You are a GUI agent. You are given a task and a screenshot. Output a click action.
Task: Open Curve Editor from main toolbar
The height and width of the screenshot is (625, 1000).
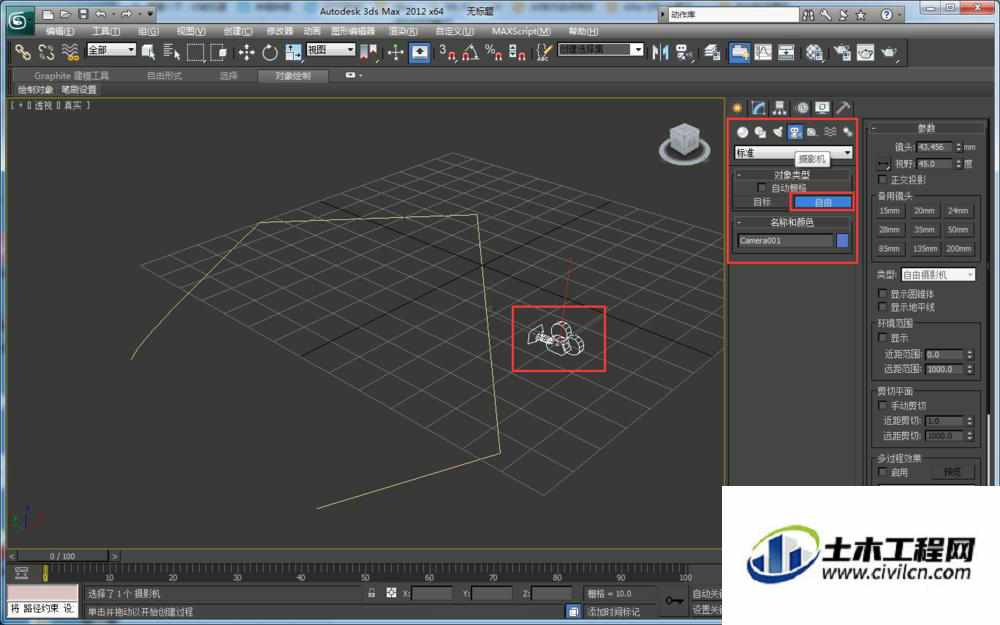tap(763, 52)
